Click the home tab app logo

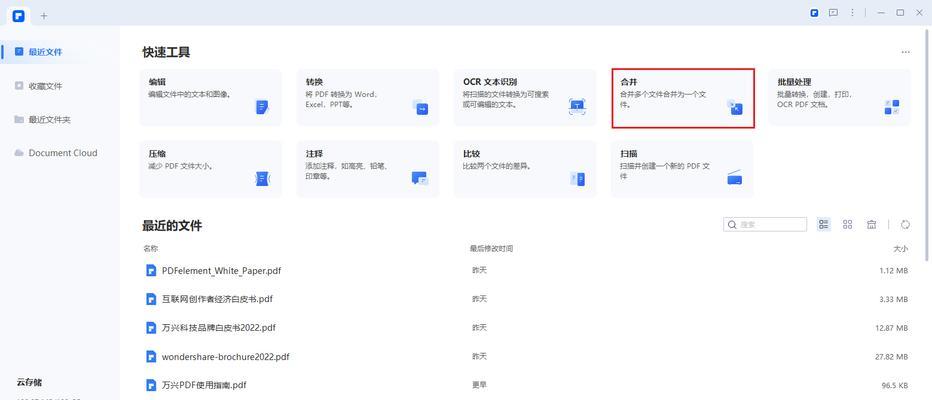(x=19, y=15)
